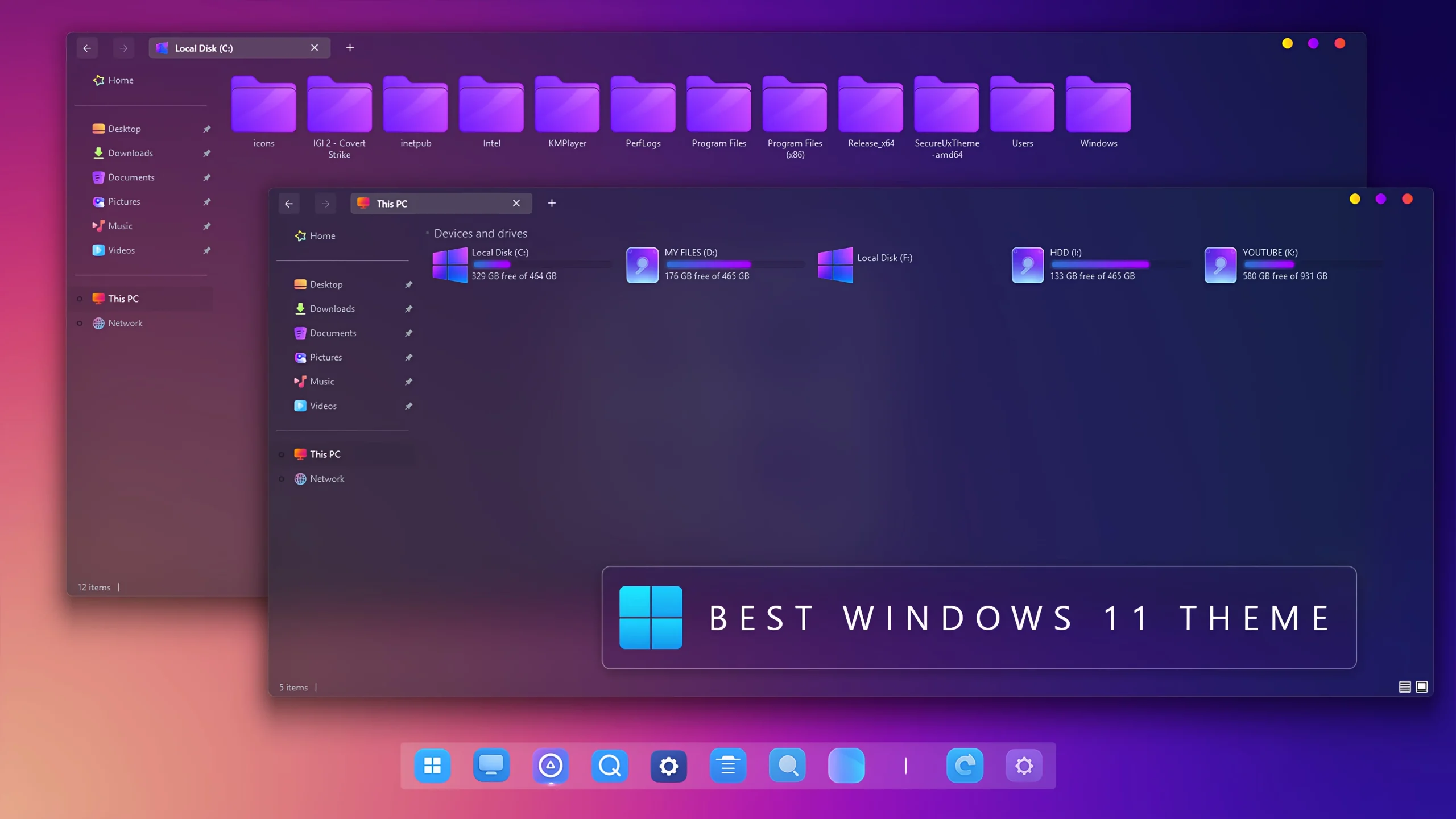Open Desktop in Local Disk (C:) window sidebar

(x=117, y=129)
